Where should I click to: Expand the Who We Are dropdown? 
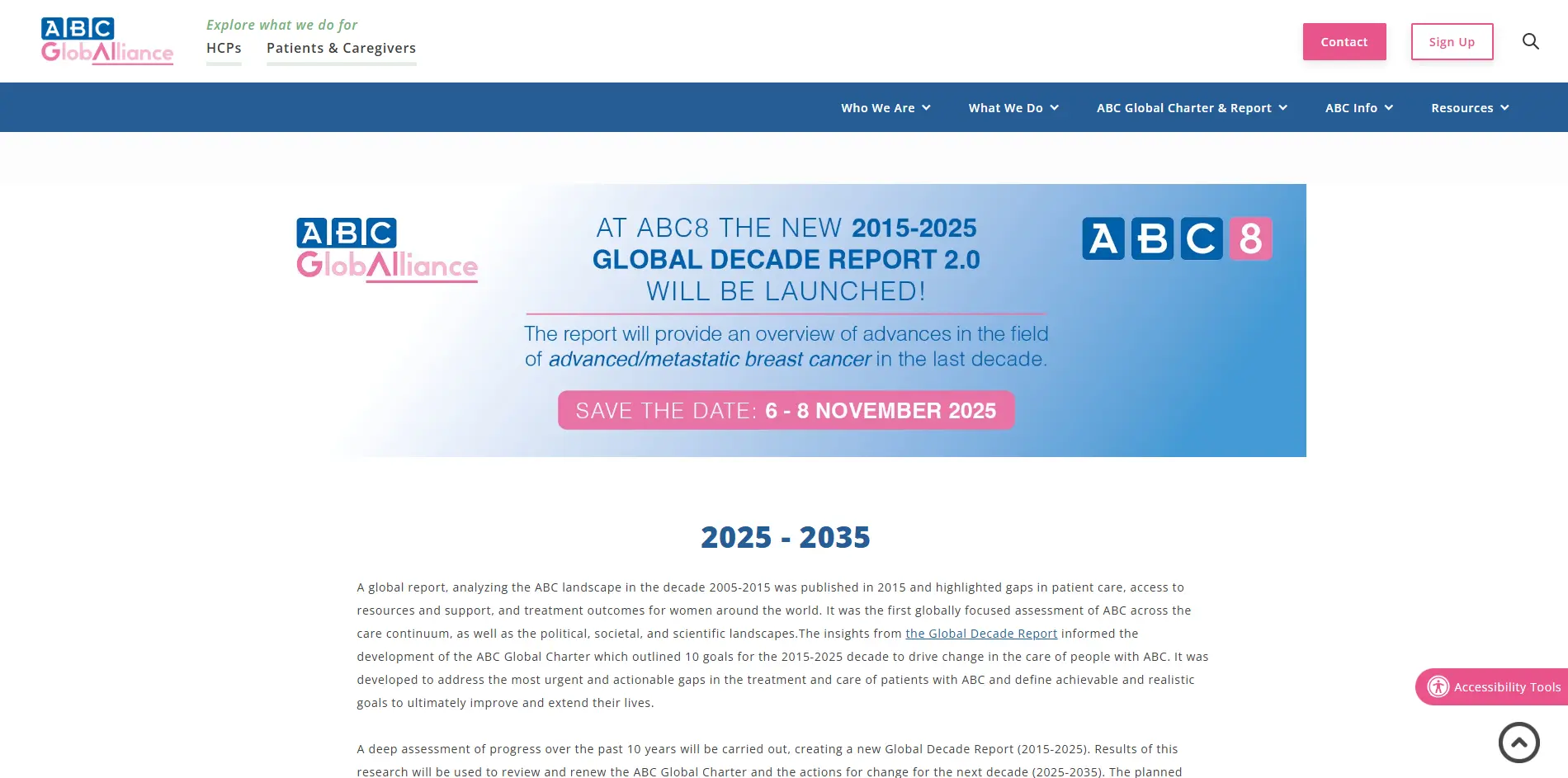point(885,107)
